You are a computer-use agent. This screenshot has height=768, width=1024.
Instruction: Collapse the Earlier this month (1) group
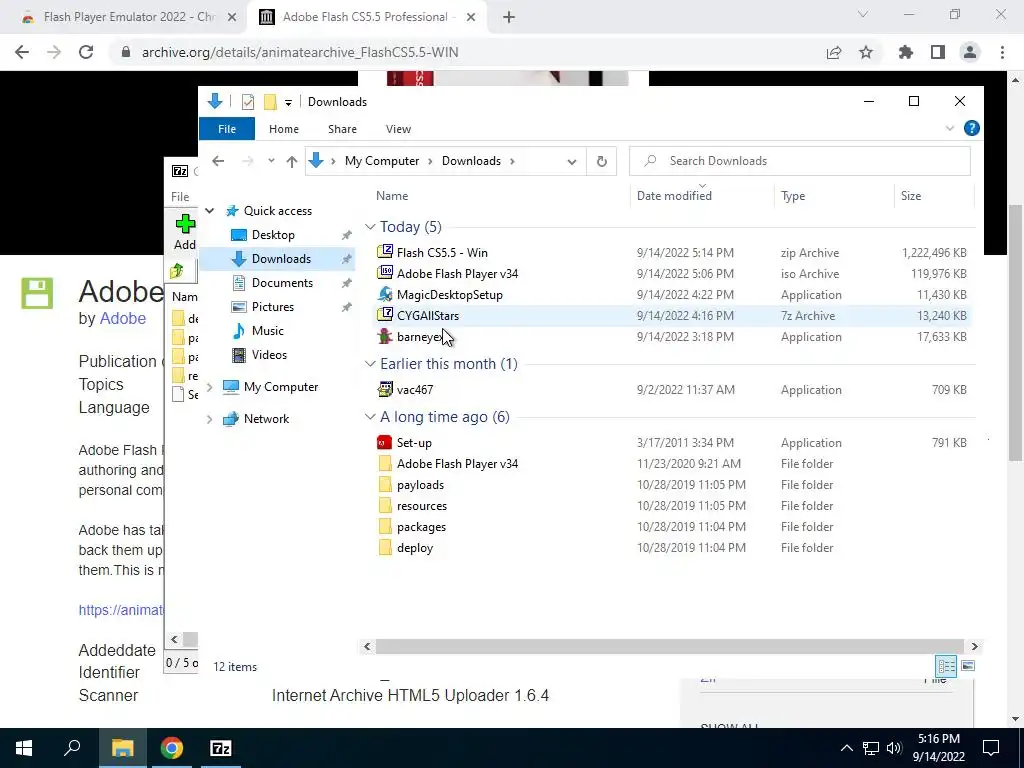click(370, 364)
